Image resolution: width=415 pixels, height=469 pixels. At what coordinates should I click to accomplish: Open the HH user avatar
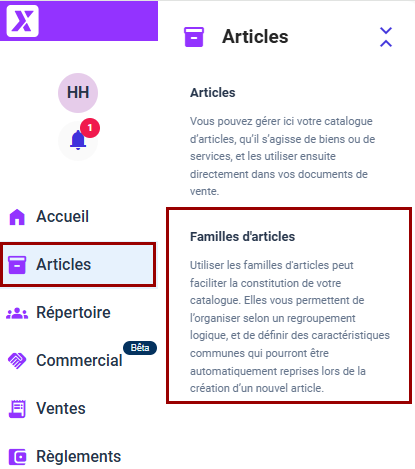click(78, 93)
